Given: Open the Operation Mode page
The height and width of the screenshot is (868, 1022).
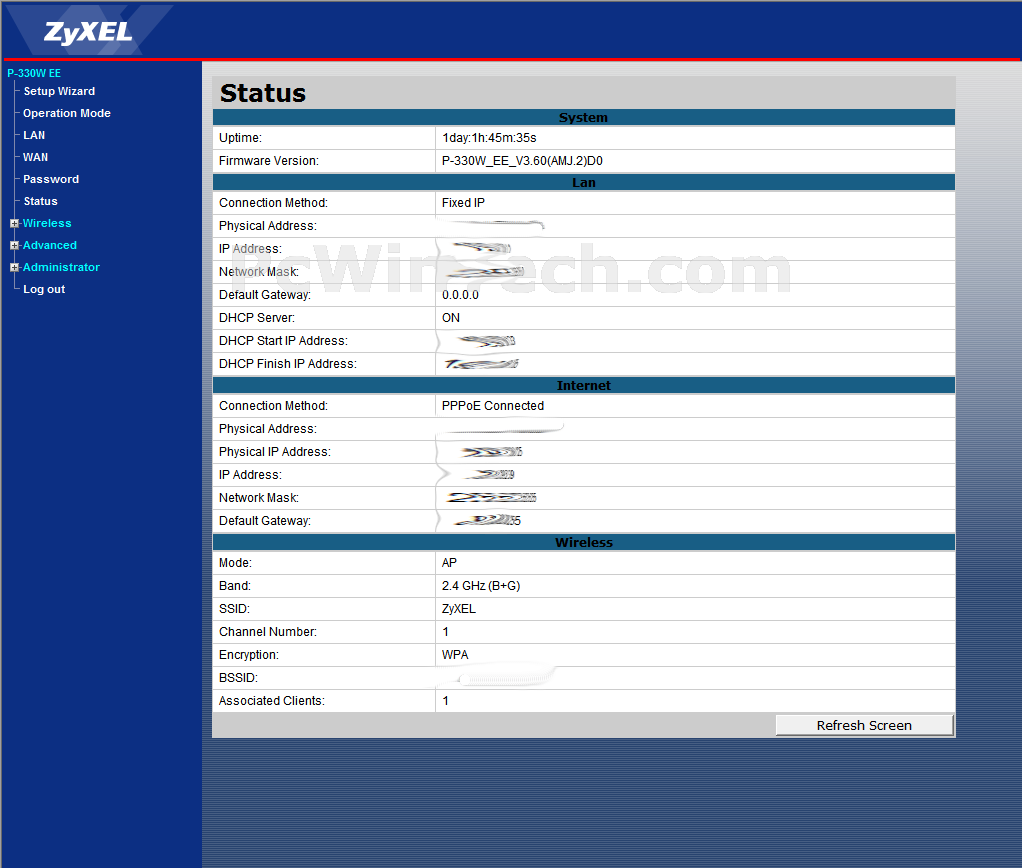Looking at the screenshot, I should click(66, 113).
